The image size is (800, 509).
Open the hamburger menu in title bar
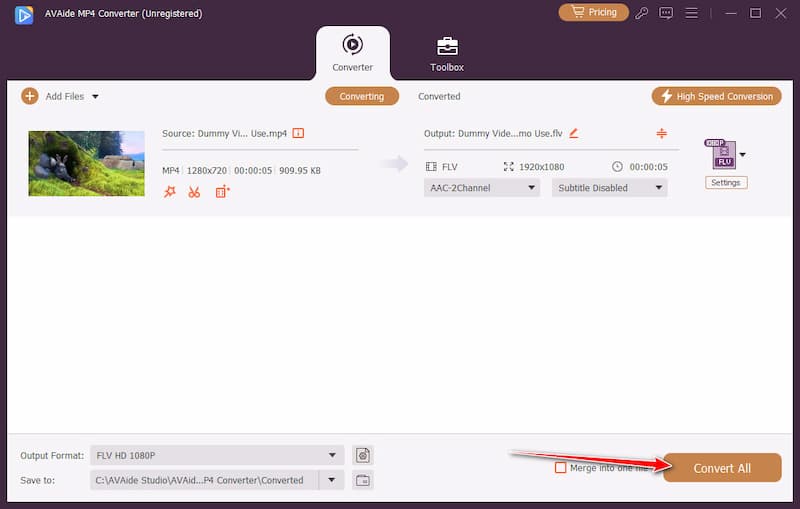click(692, 13)
